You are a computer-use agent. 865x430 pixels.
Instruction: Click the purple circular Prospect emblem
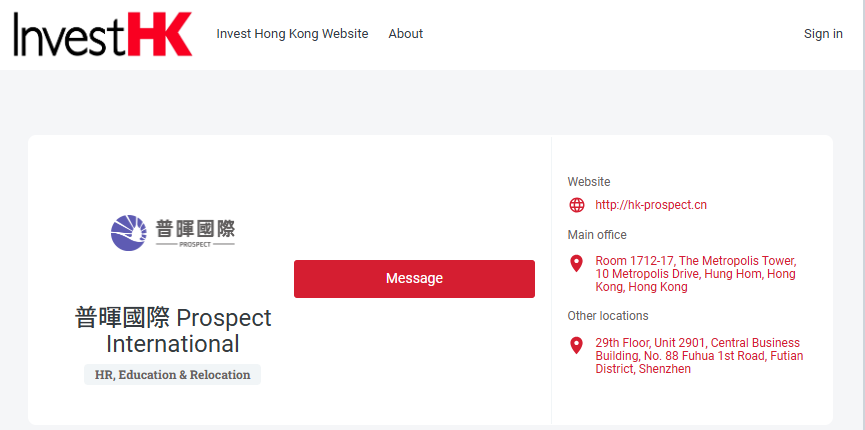click(129, 232)
